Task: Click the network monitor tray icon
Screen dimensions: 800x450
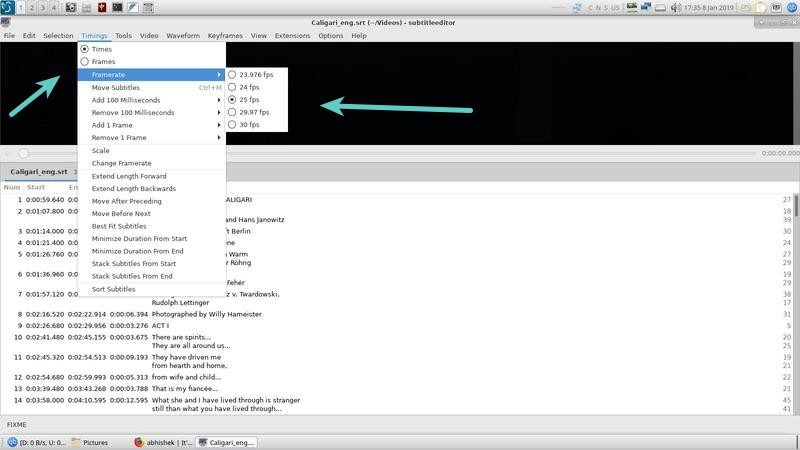Action: coord(632,7)
